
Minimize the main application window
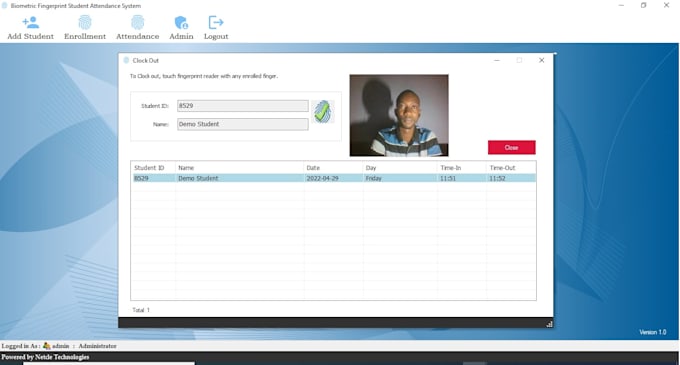621,5
